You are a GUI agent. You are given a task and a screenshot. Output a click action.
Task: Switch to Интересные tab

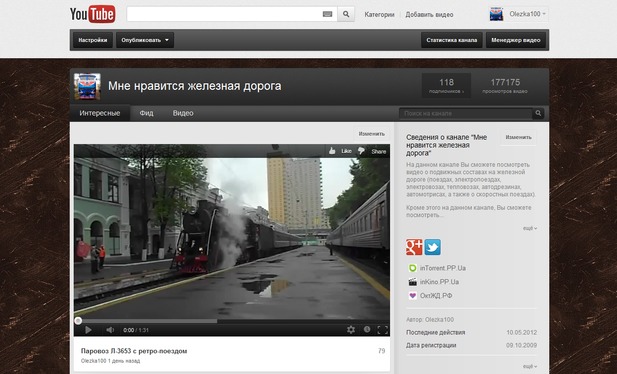(x=100, y=113)
